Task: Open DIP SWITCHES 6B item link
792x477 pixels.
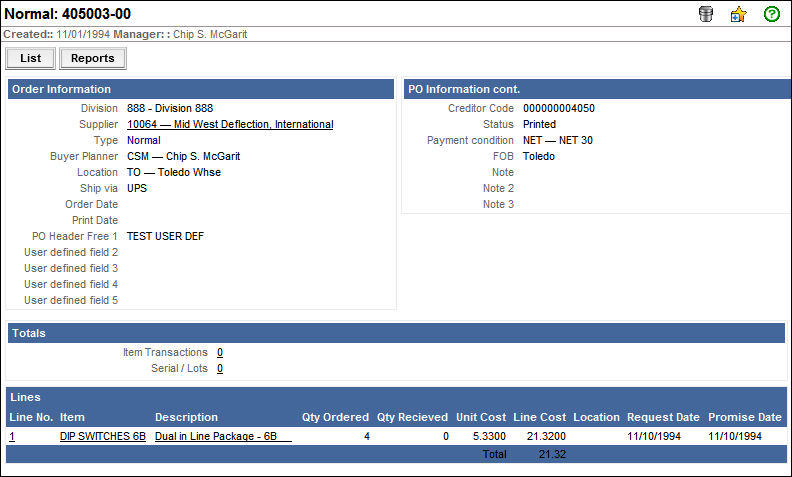Action: [103, 436]
